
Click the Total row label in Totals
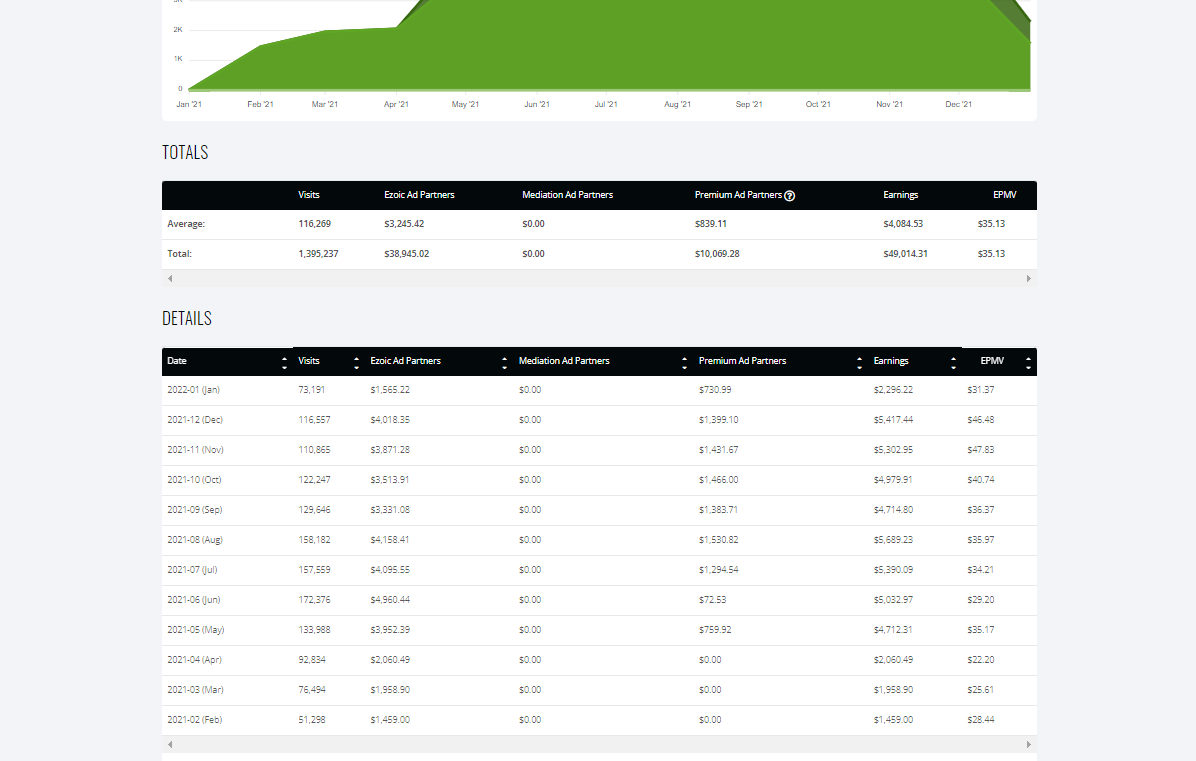pyautogui.click(x=179, y=254)
